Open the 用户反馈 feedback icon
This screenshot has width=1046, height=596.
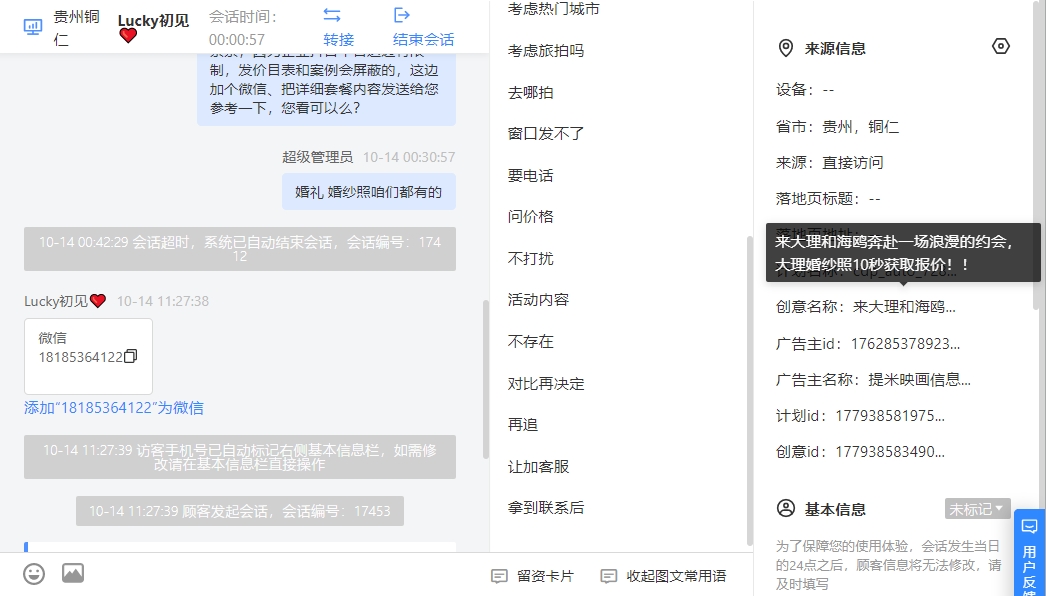(x=1029, y=526)
